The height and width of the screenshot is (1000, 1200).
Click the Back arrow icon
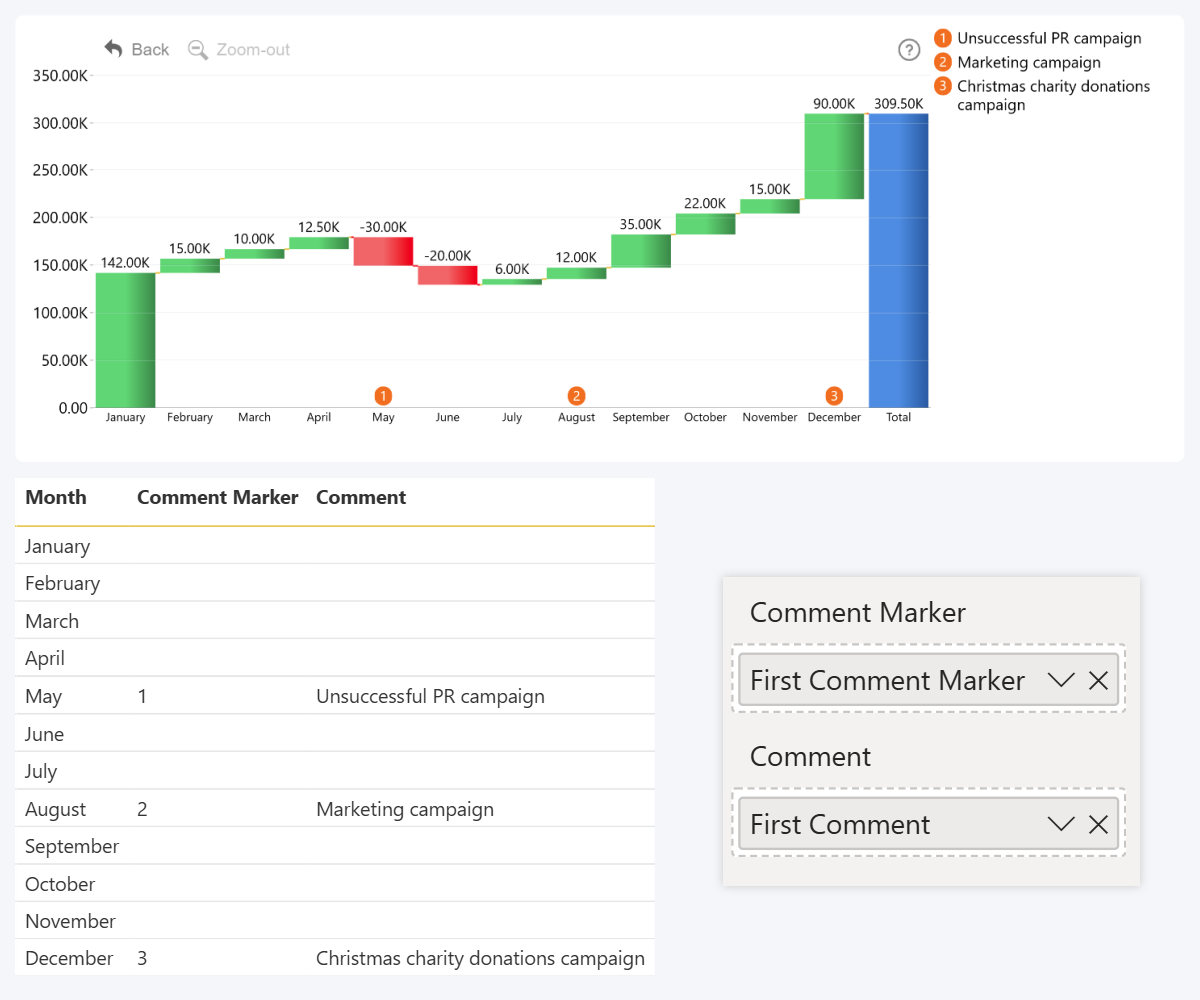[x=114, y=49]
